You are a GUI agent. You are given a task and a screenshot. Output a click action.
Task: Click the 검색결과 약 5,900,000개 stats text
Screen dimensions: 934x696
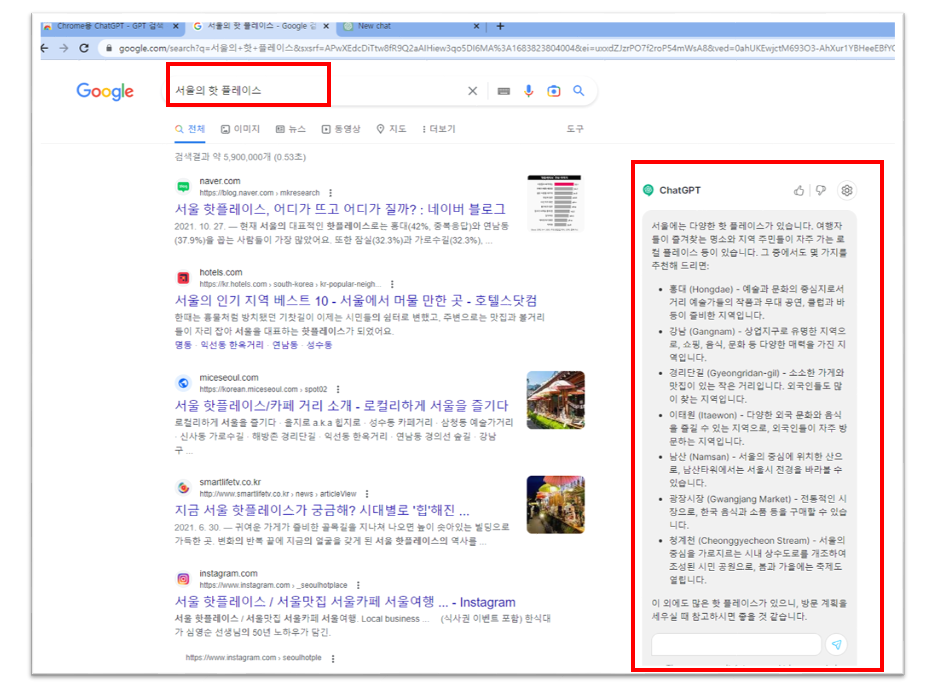pos(240,157)
